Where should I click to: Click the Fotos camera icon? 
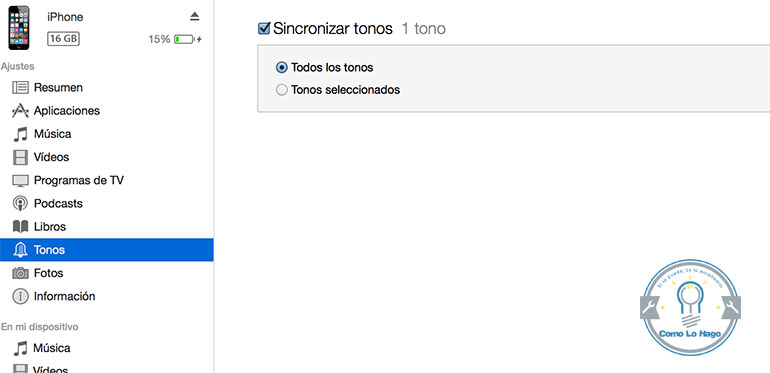[20, 273]
